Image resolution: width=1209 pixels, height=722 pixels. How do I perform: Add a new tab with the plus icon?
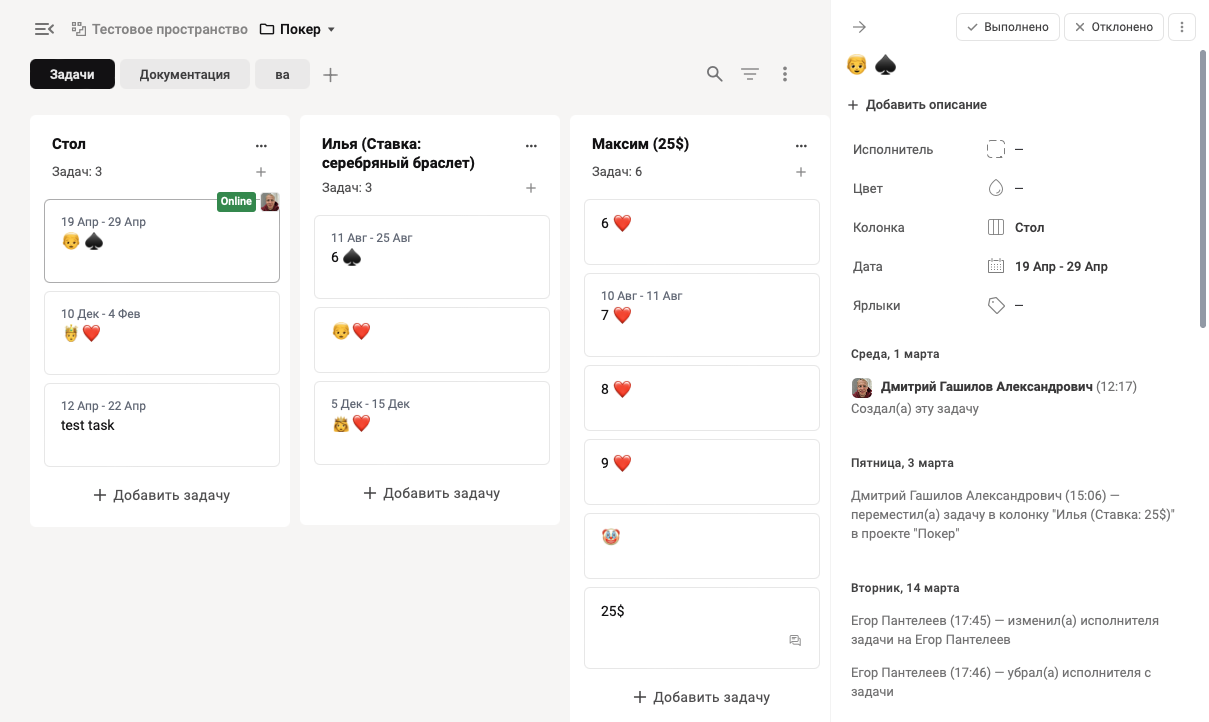point(331,75)
